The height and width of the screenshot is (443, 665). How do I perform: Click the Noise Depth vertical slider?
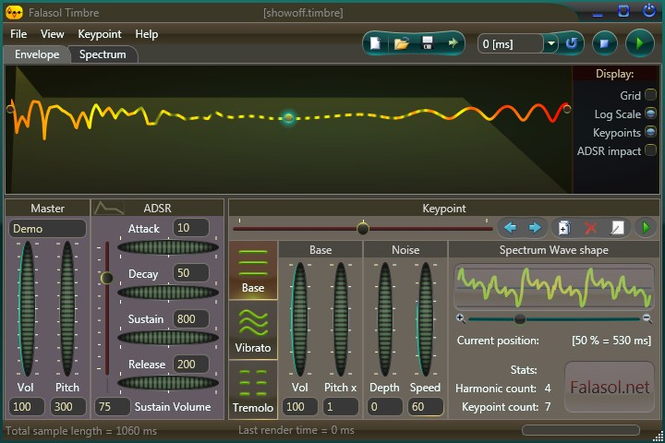(x=385, y=319)
